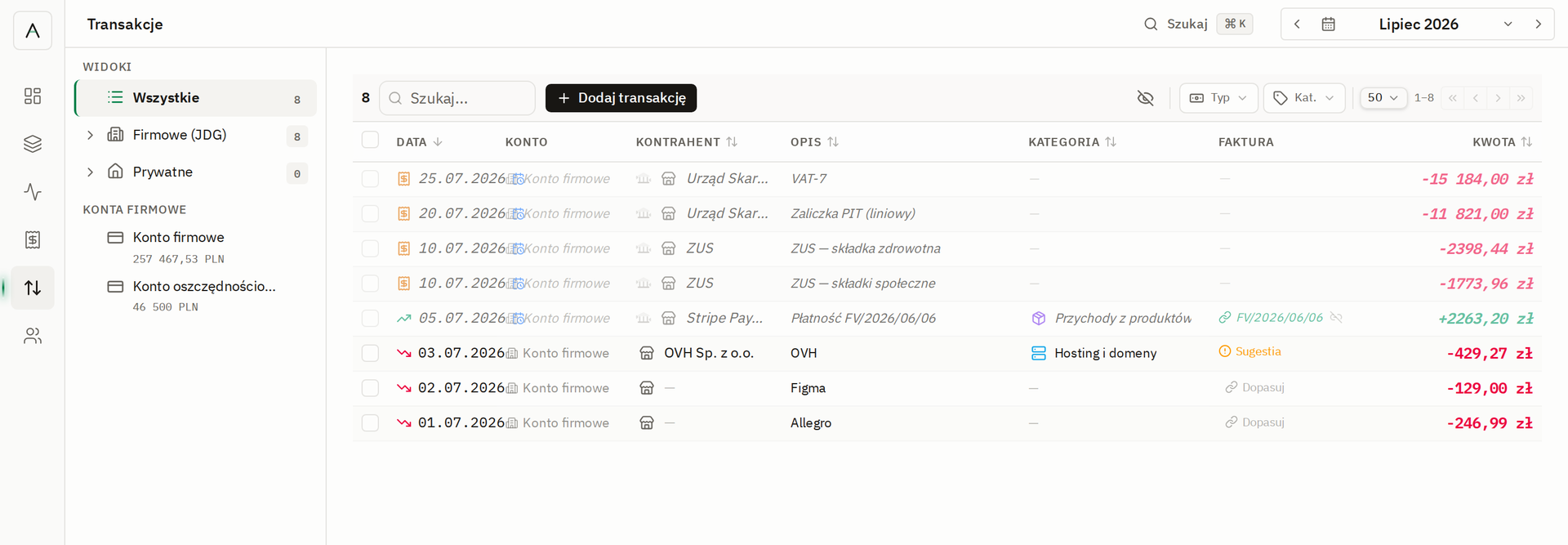Click the calendar icon in the month picker

click(1329, 25)
